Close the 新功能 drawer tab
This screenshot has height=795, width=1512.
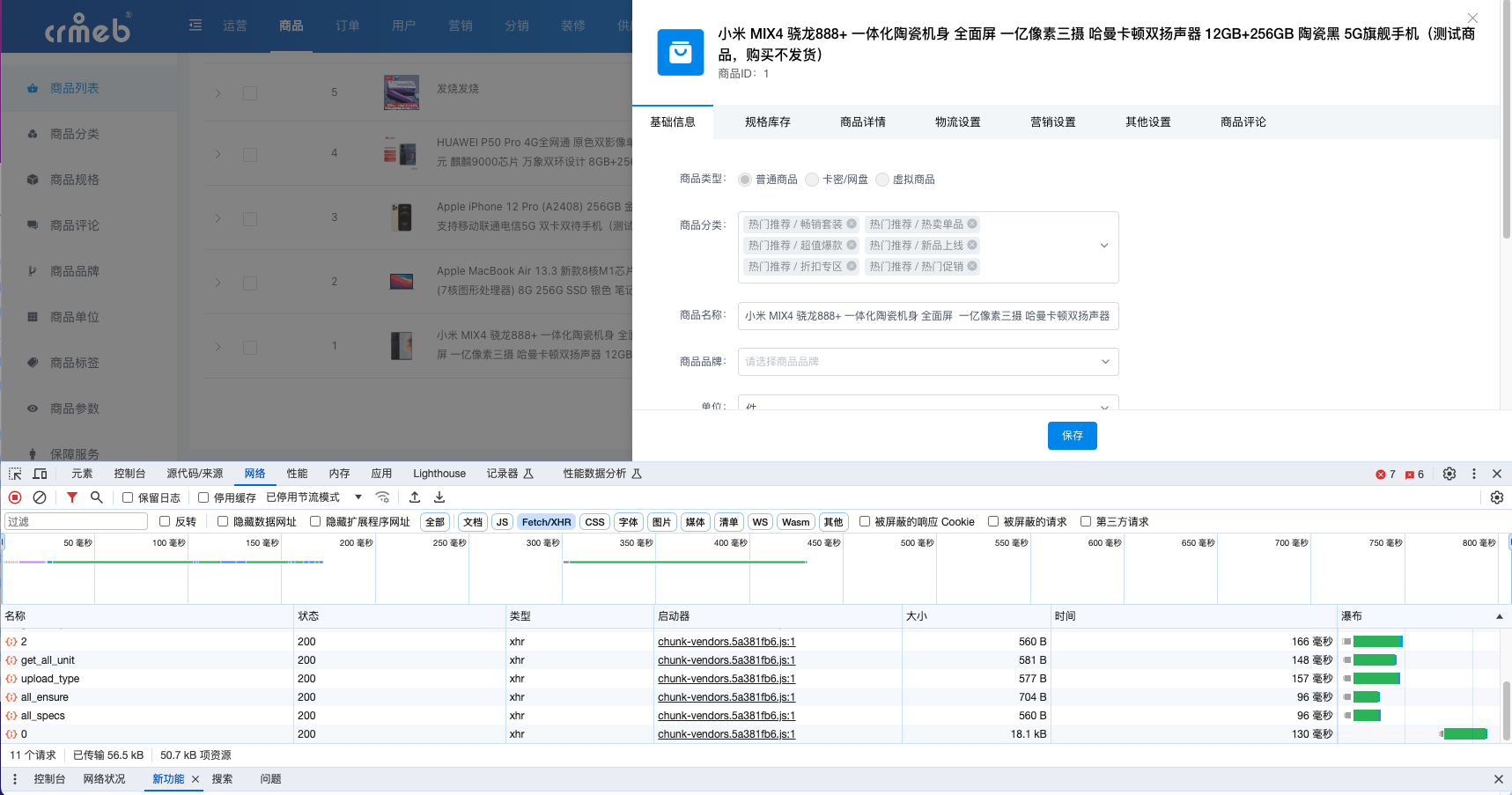pos(195,779)
